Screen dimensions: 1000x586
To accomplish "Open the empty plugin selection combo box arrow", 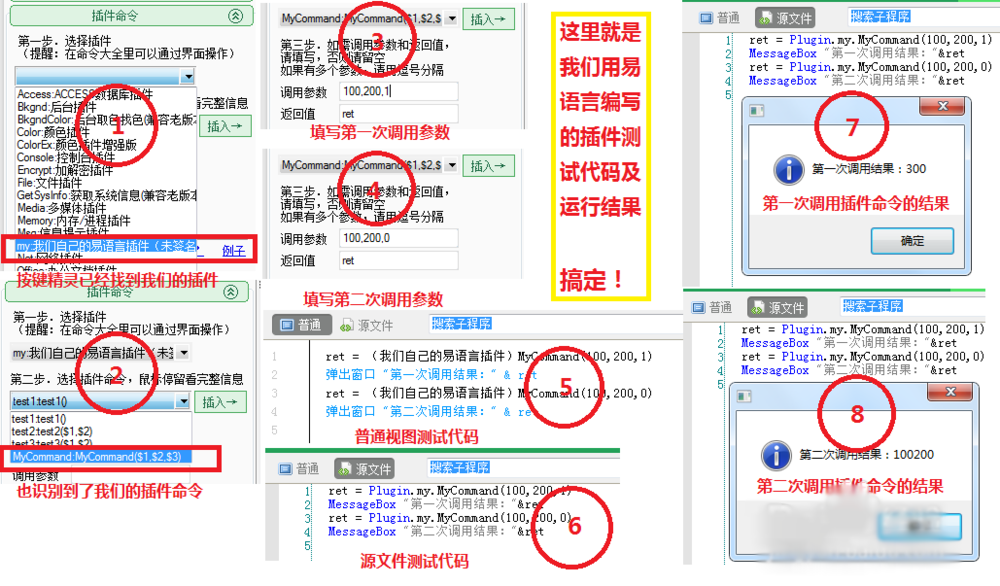I will tap(188, 77).
